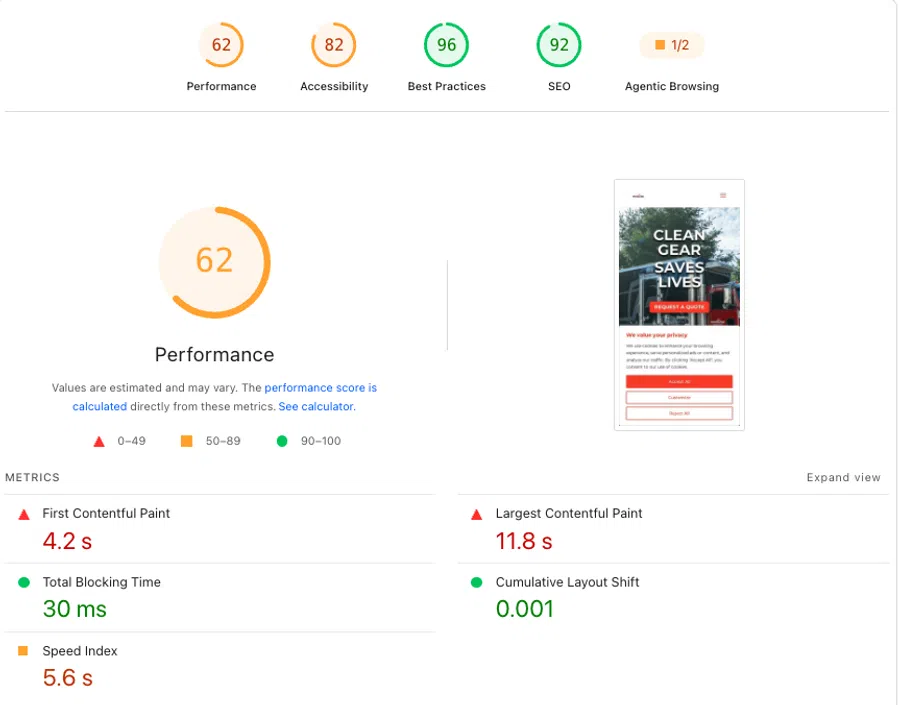This screenshot has width=900, height=705.
Task: Select the 'Largest Contentful Paint' label
Action: 569,513
